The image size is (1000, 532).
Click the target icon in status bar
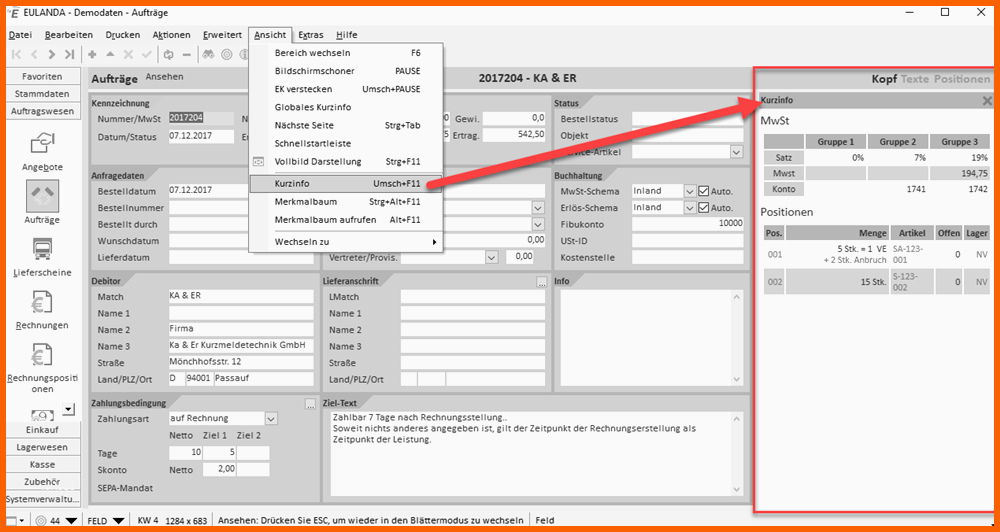[x=42, y=521]
